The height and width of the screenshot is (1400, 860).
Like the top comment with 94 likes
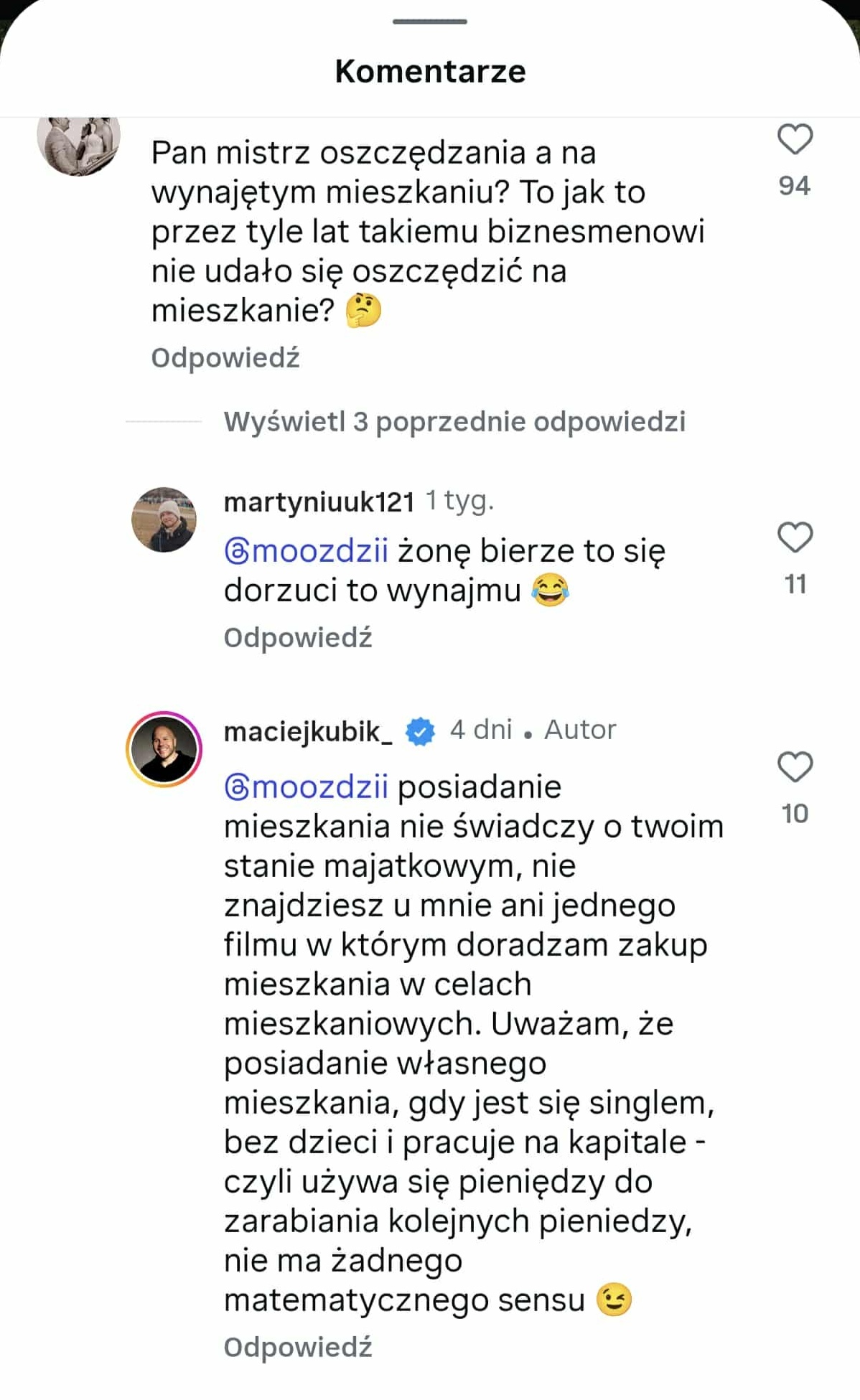coord(795,139)
